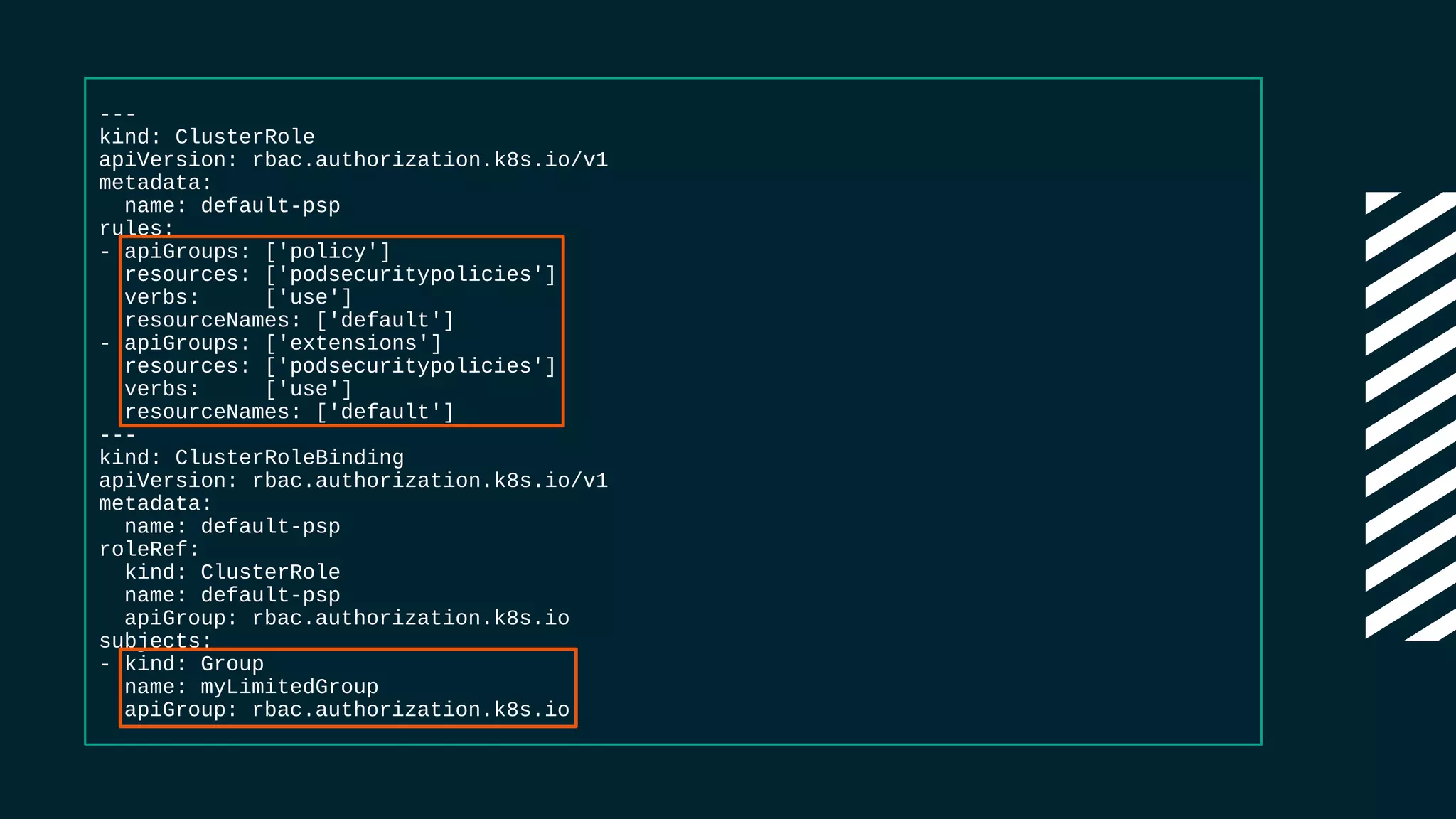1456x819 pixels.
Task: Click the resources line under apiGroups extensions
Action: click(x=340, y=366)
